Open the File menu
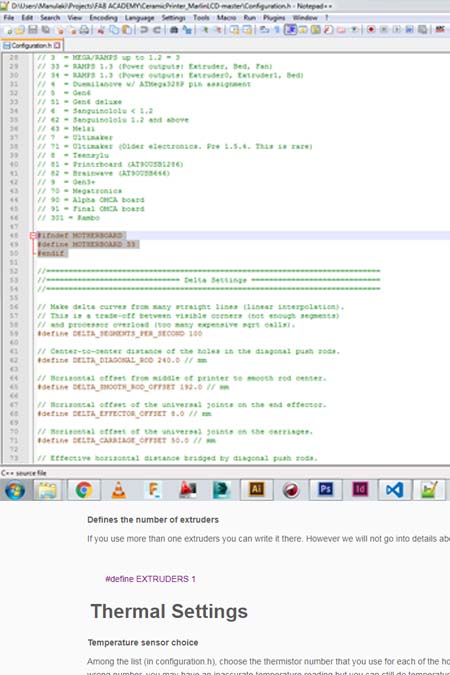 (9, 18)
